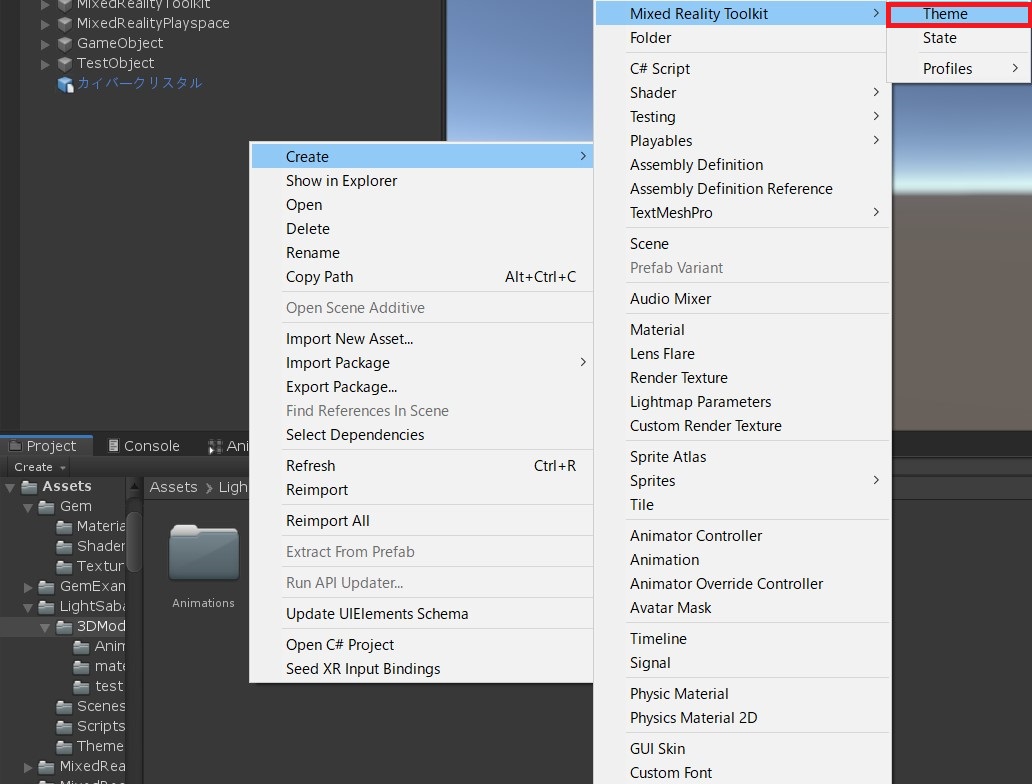The height and width of the screenshot is (784, 1032).
Task: Click the GameObject cube icon in hierarchy
Action: pyautogui.click(x=64, y=44)
